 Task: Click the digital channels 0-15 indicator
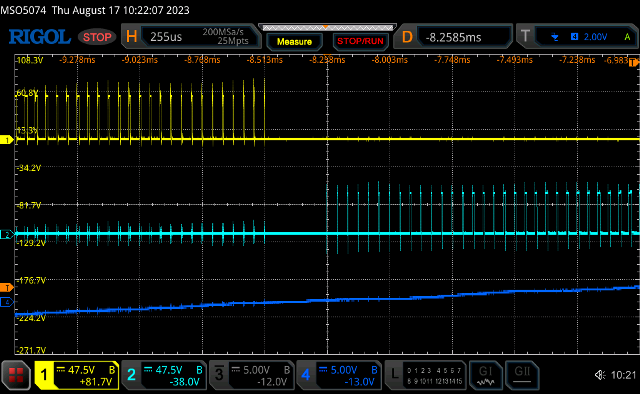[434, 376]
